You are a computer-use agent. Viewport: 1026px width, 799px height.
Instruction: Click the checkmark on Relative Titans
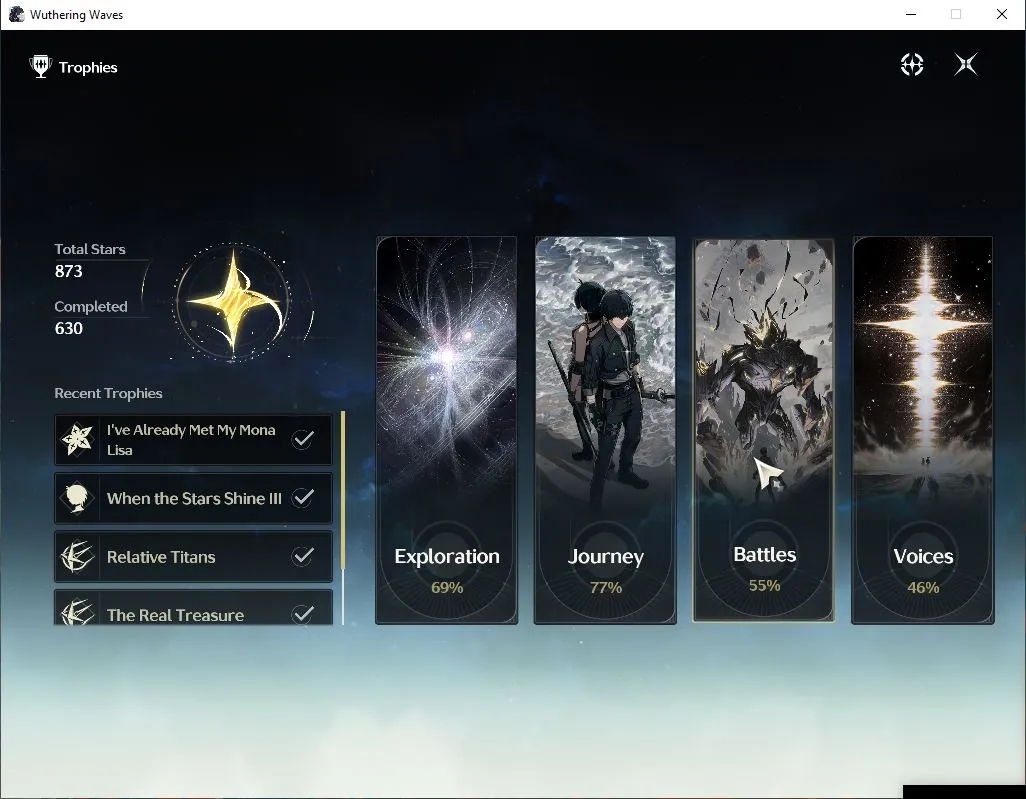point(303,556)
